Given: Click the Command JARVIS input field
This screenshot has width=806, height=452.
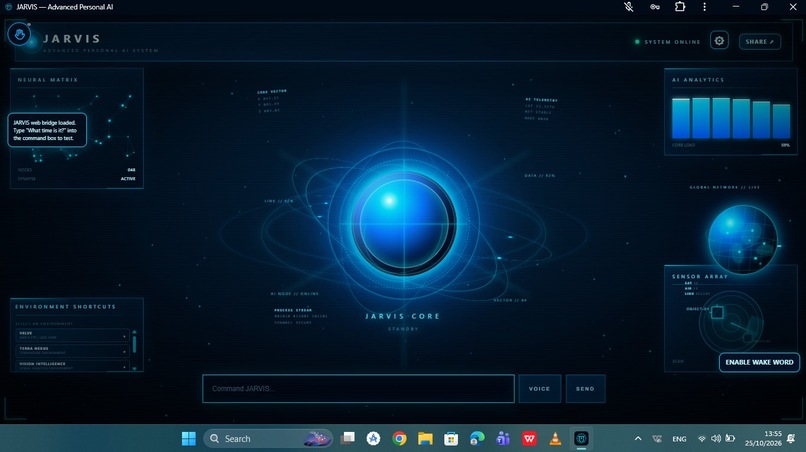Looking at the screenshot, I should pos(358,389).
